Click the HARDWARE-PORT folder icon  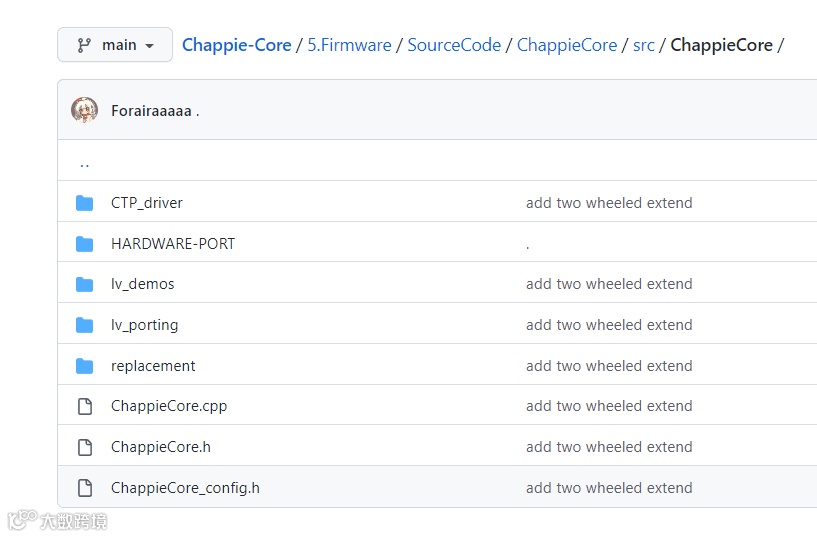coord(85,244)
